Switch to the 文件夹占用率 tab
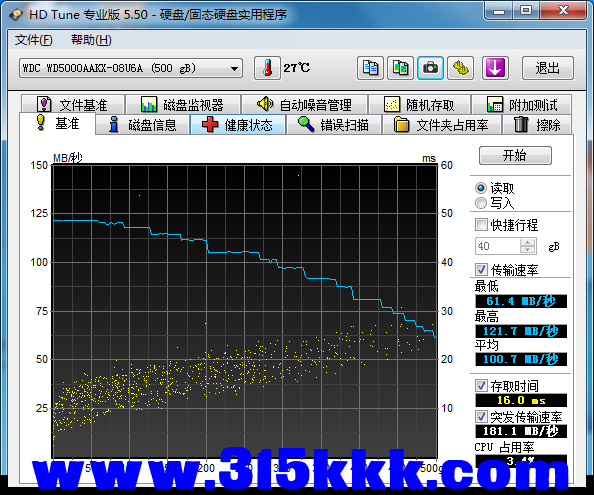594x495 pixels. 442,125
